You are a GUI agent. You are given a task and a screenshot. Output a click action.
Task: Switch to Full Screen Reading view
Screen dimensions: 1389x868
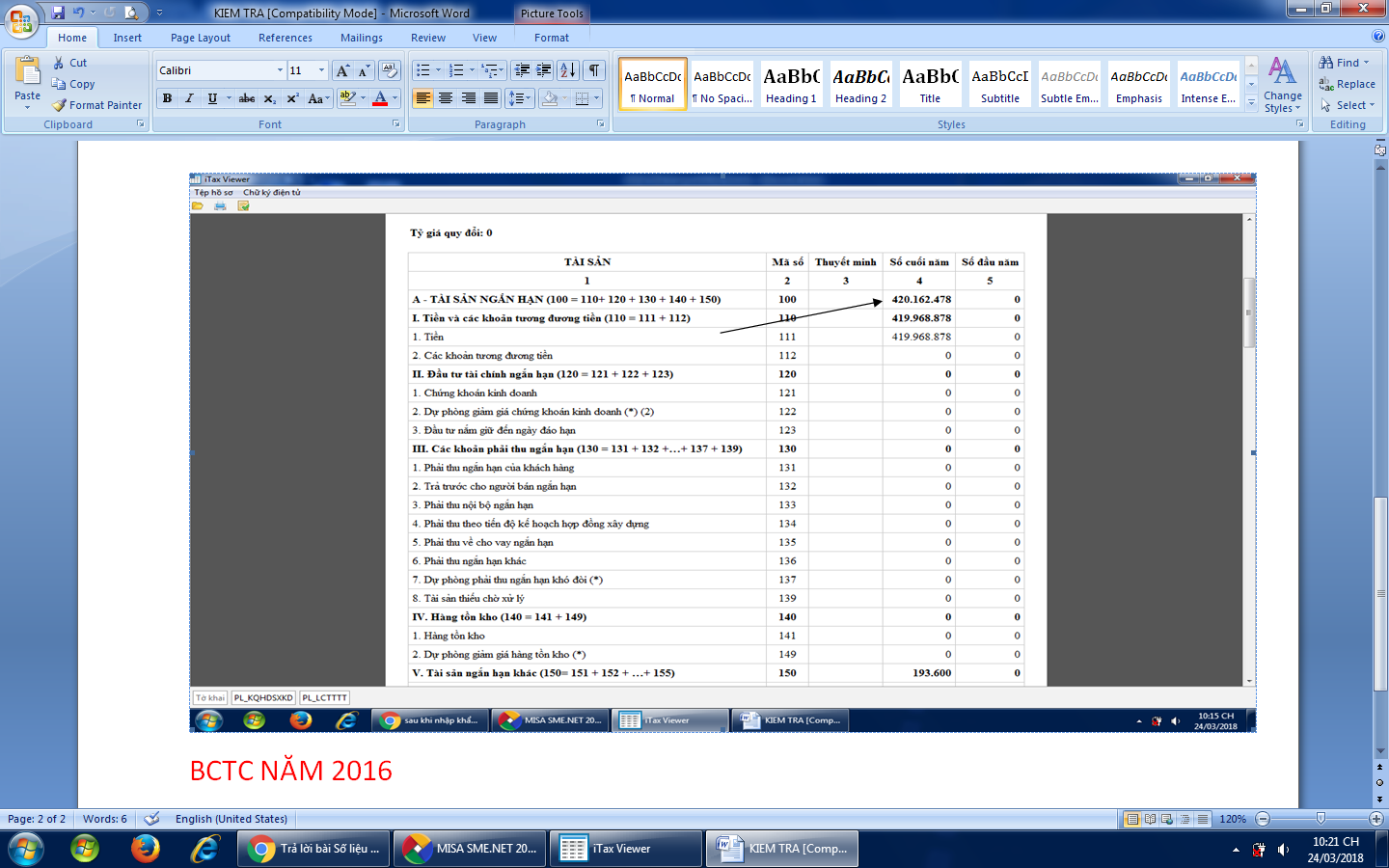pyautogui.click(x=1150, y=819)
